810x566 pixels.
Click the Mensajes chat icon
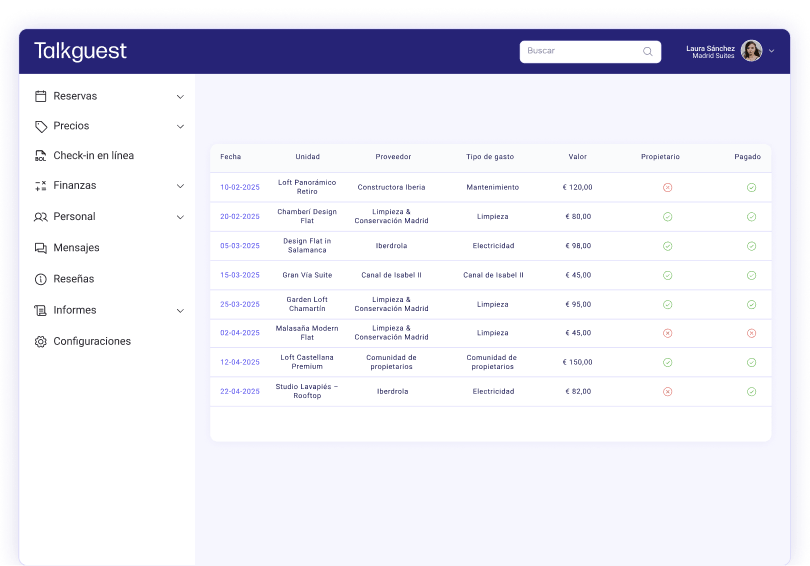tap(40, 248)
